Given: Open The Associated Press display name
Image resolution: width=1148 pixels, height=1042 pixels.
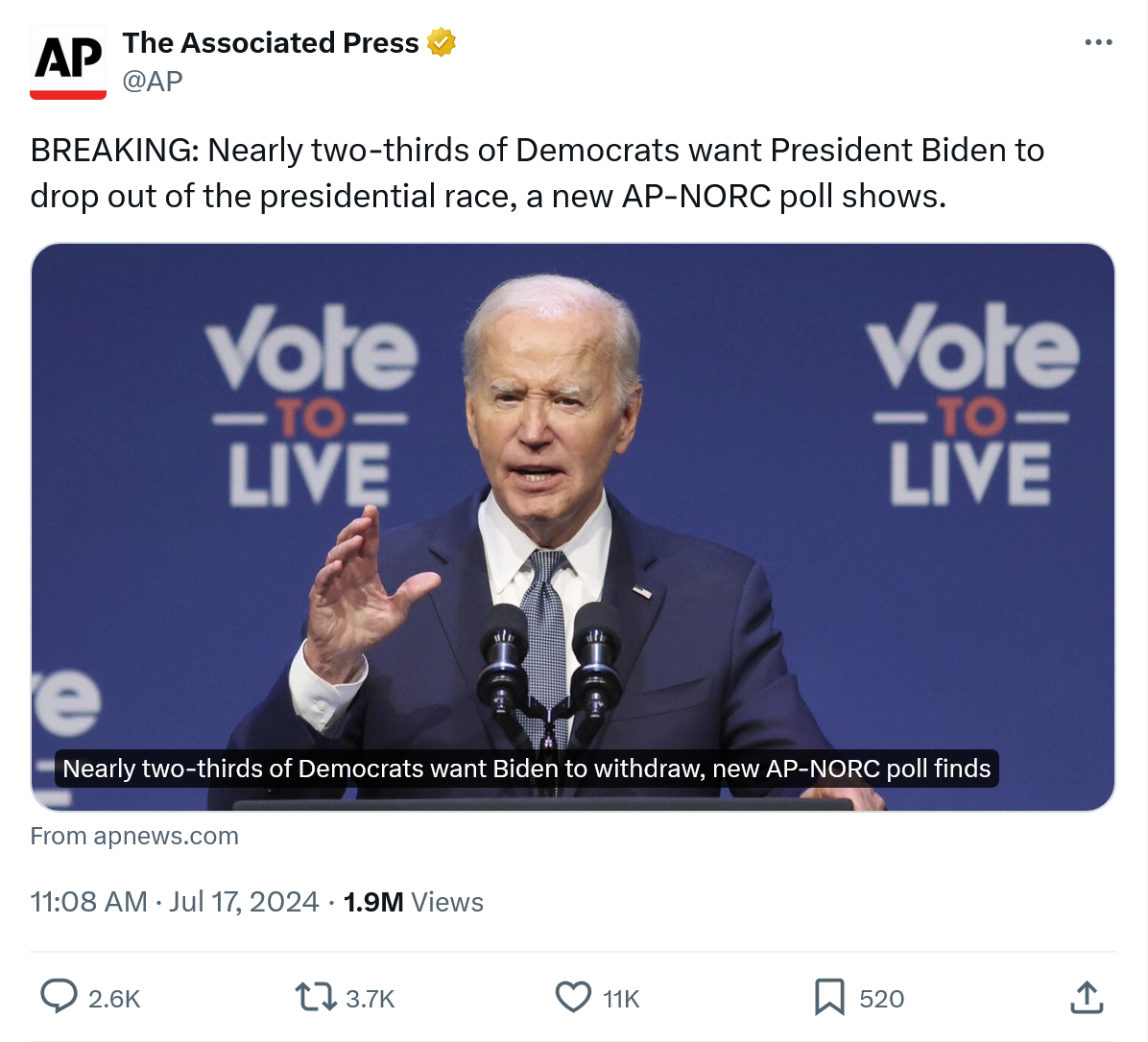Looking at the screenshot, I should coord(271,43).
